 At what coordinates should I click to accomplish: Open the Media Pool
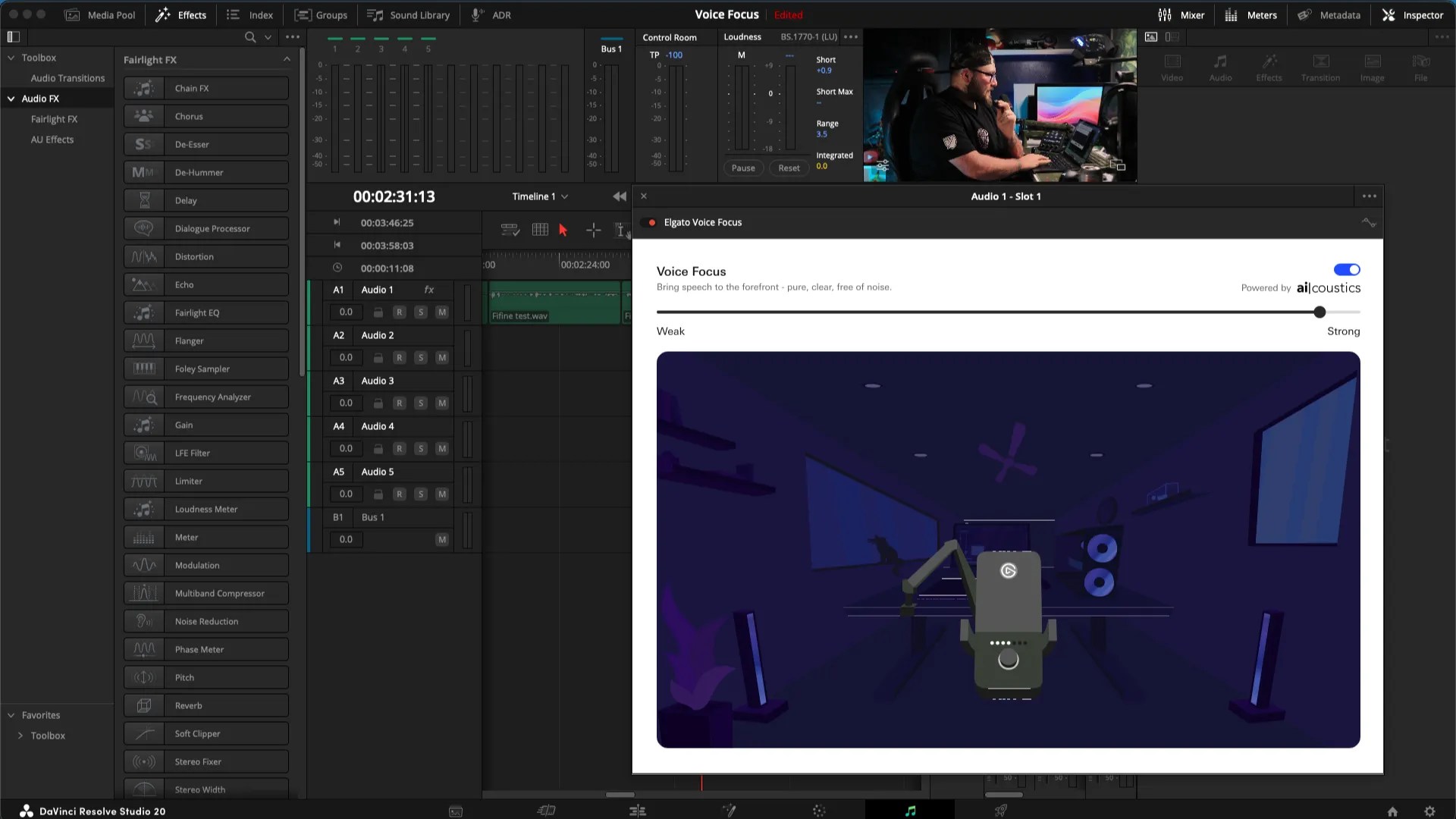pos(99,14)
